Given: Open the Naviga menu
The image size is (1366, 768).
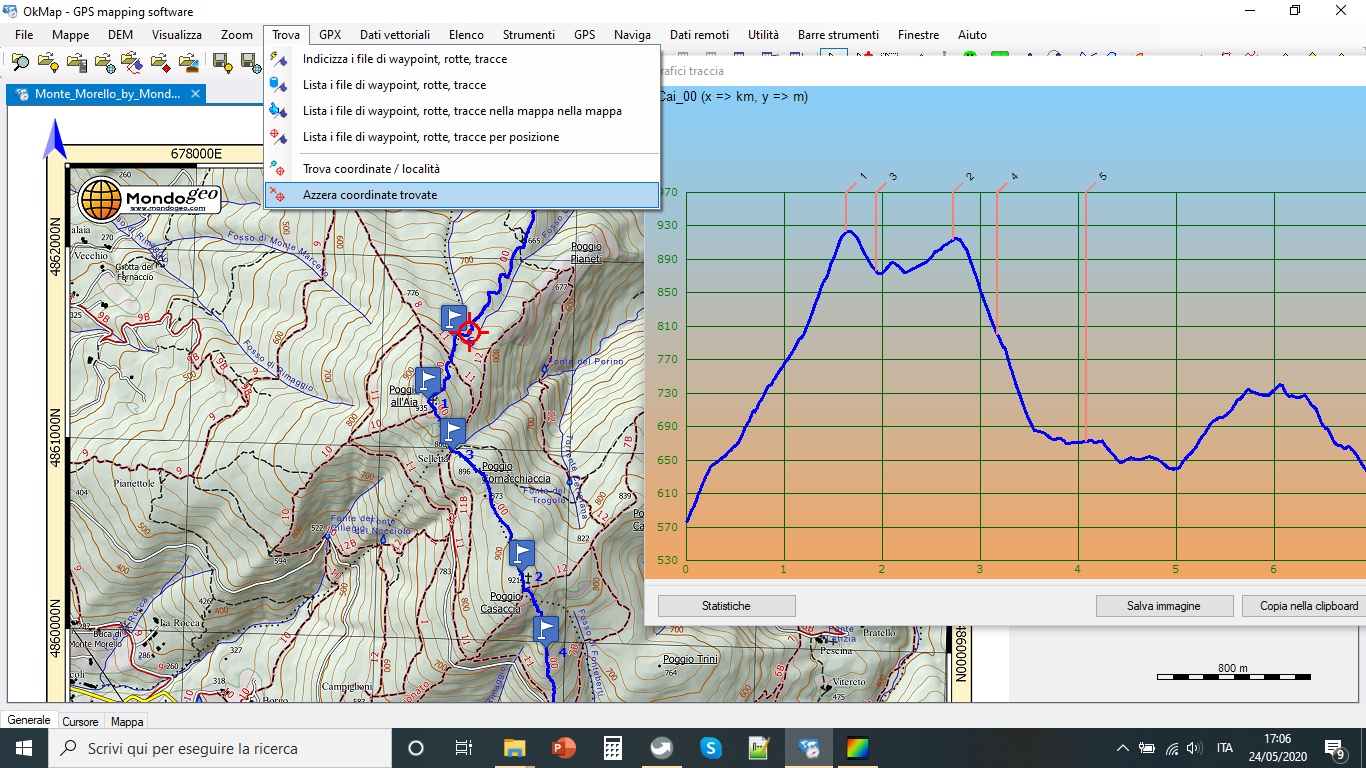Looking at the screenshot, I should 632,35.
